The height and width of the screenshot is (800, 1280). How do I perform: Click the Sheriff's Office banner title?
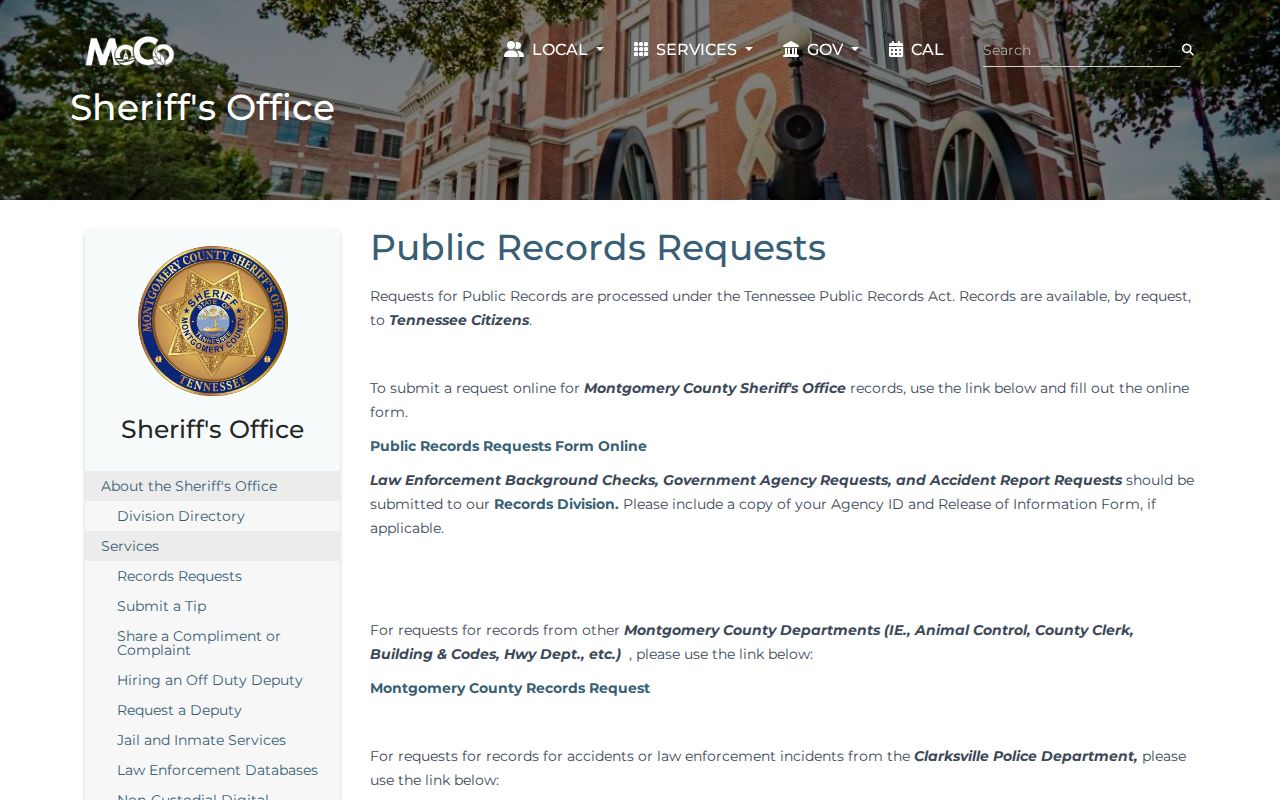(x=202, y=107)
